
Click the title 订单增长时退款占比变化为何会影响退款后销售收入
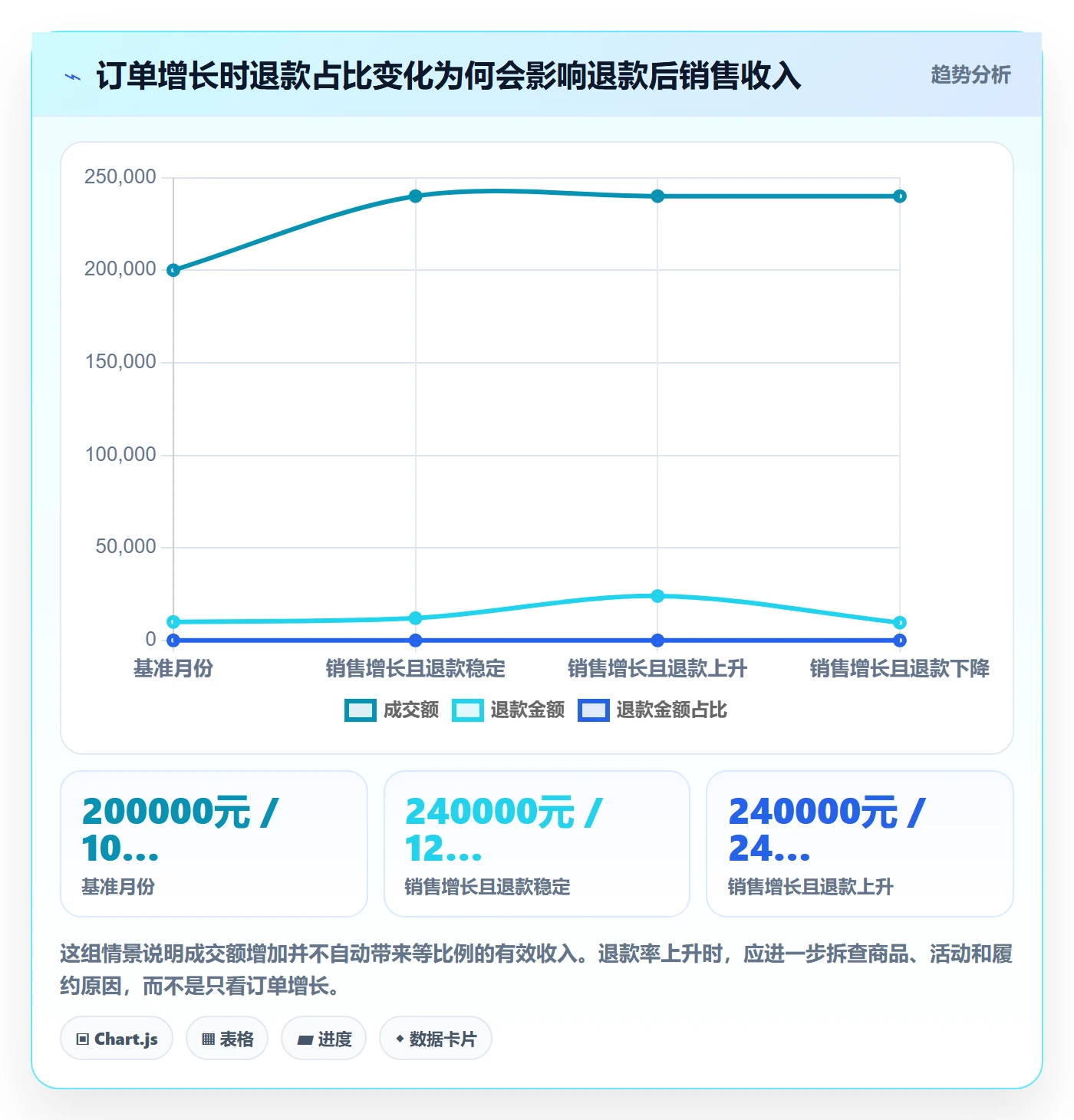pos(449,76)
